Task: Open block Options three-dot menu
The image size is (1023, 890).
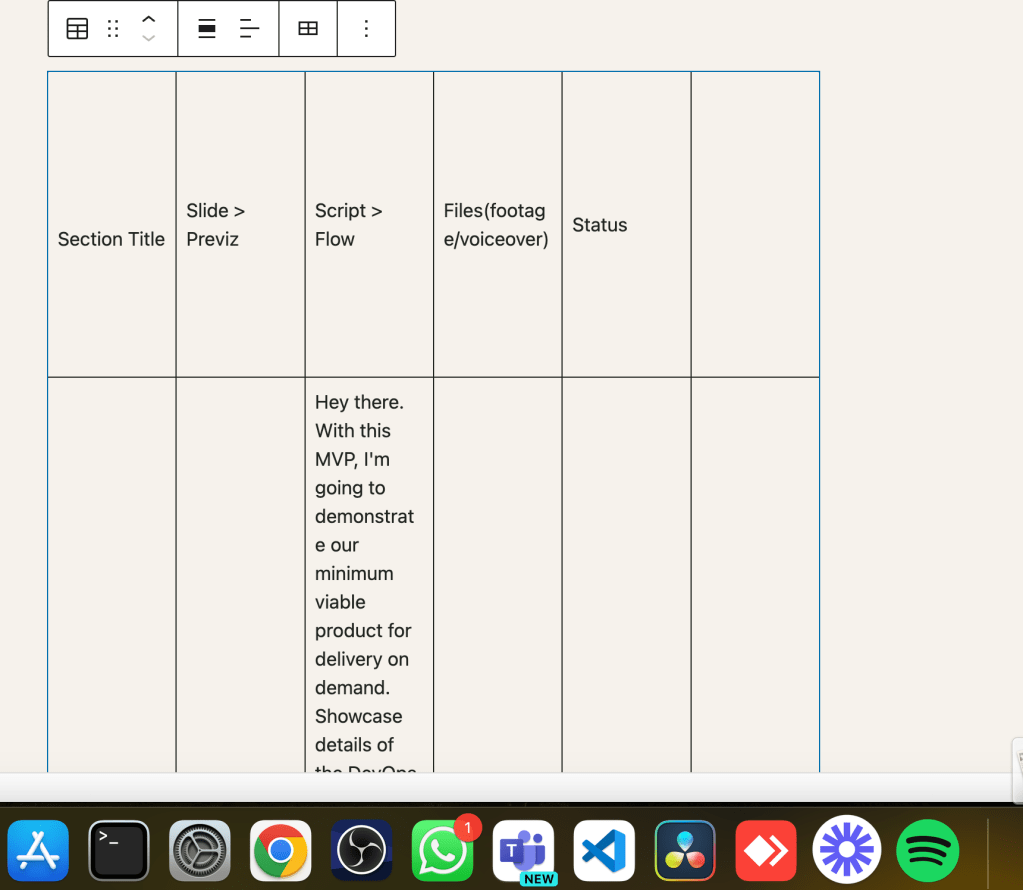Action: tap(366, 29)
